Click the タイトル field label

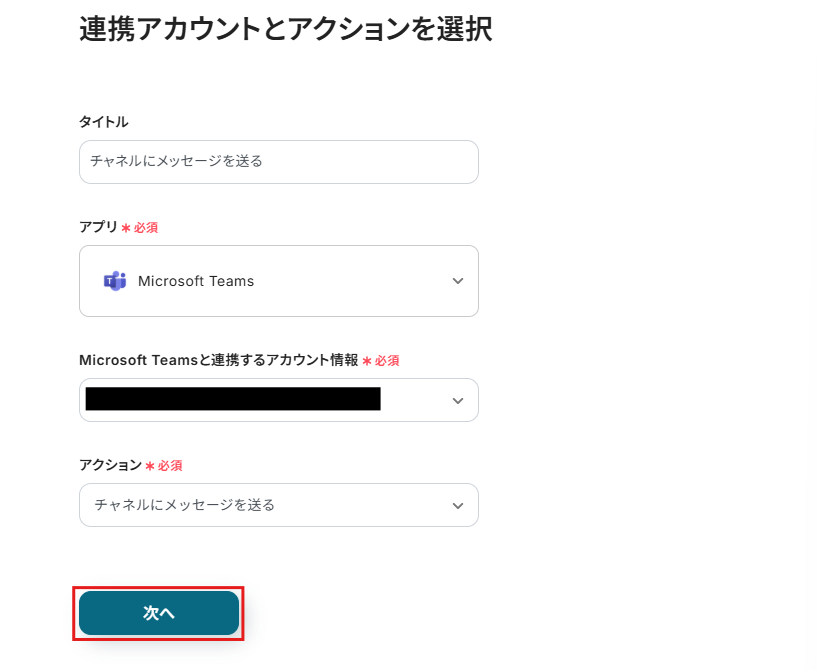pyautogui.click(x=103, y=122)
